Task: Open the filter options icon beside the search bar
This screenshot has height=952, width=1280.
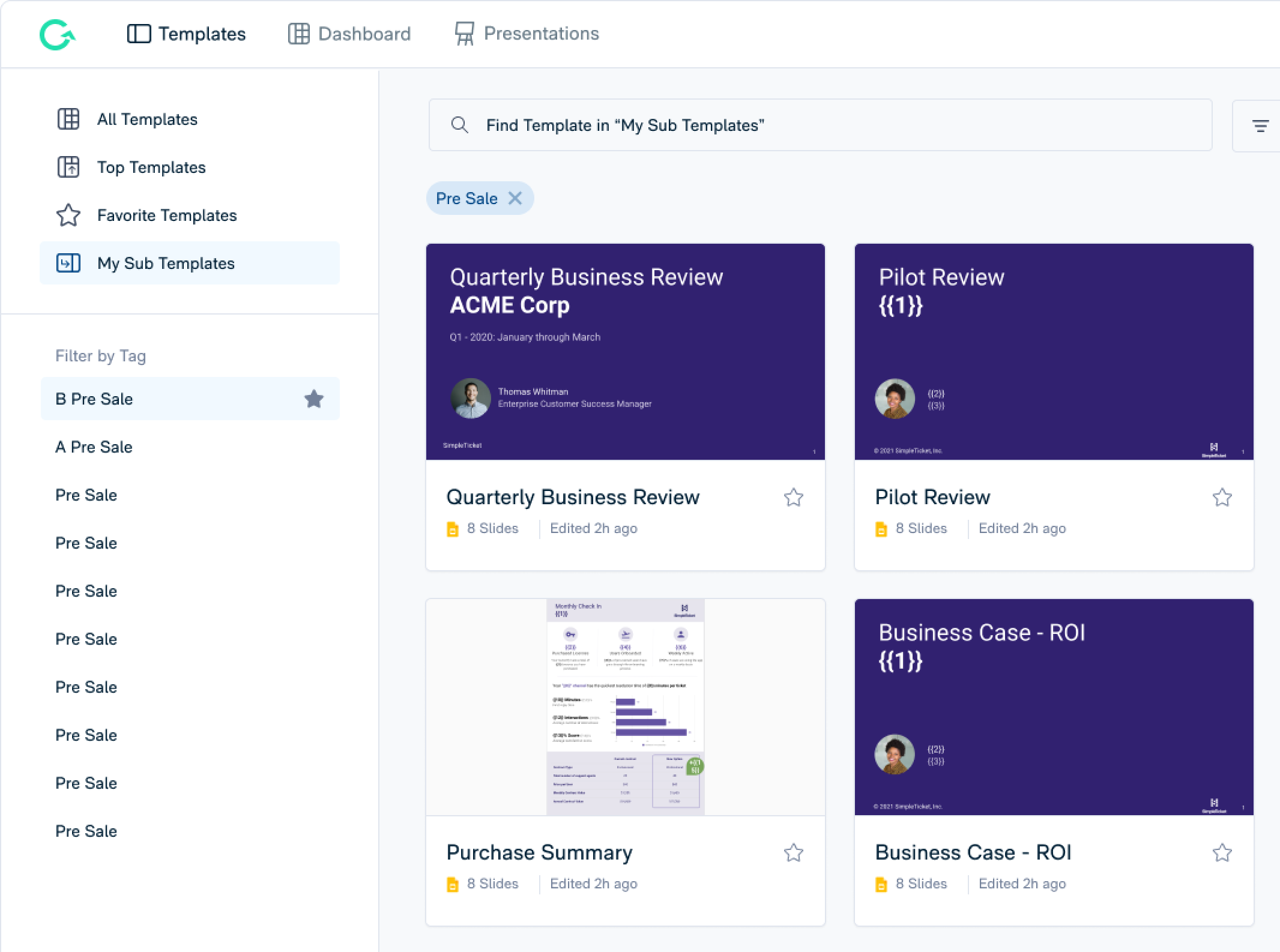Action: point(1261,125)
